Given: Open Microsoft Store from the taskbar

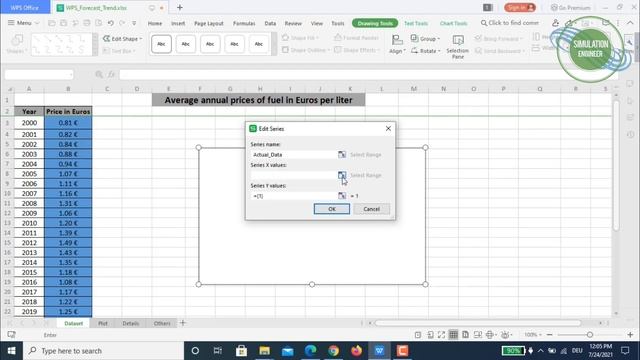Looking at the screenshot, I should tap(241, 351).
